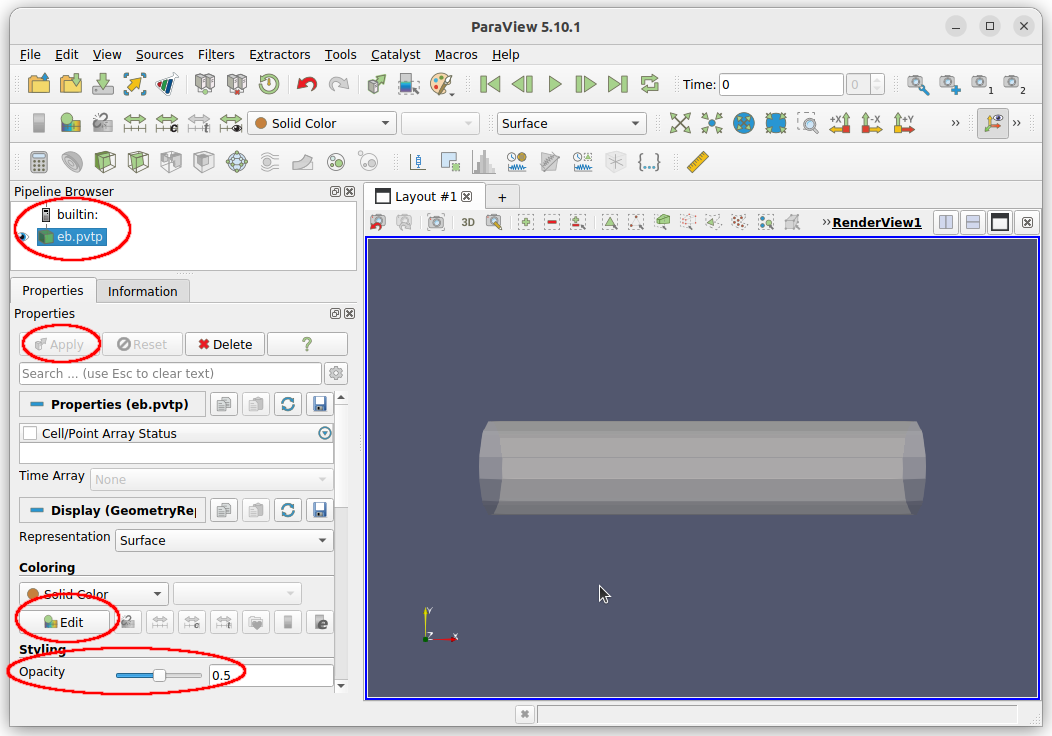Screen dimensions: 1052x736
Task: Click the Reset Camera icon
Action: click(x=680, y=123)
